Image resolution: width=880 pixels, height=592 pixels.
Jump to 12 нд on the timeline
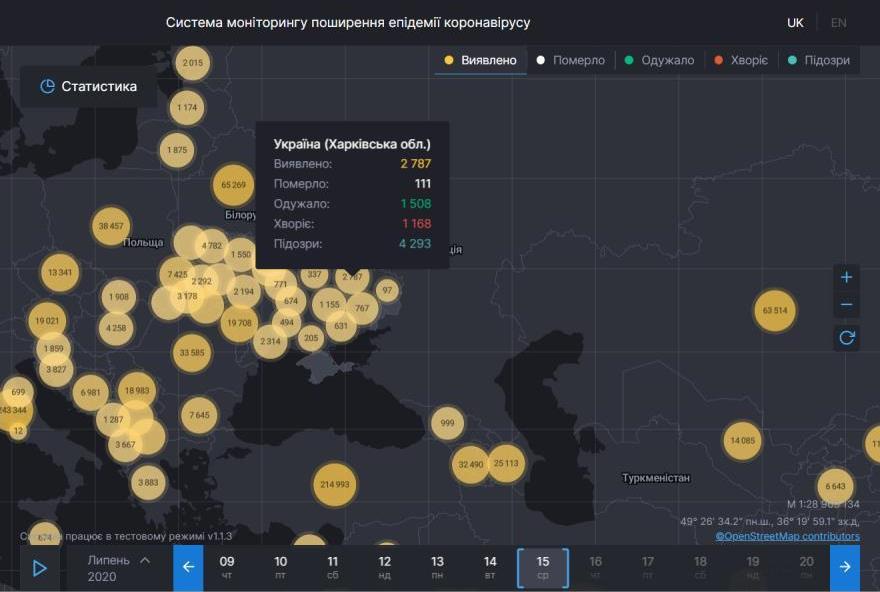(385, 568)
